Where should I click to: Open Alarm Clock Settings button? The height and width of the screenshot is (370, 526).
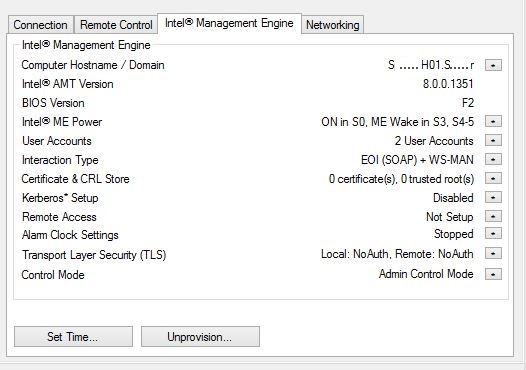493,233
